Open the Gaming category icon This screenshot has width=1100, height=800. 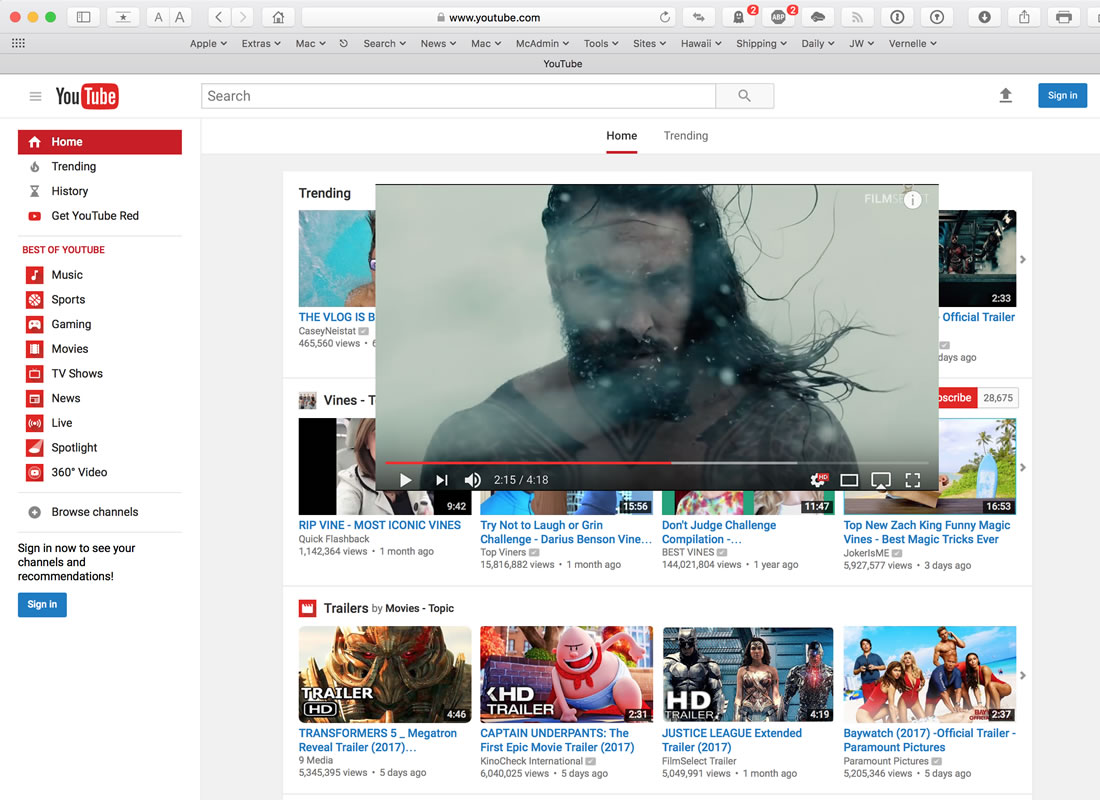[34, 324]
